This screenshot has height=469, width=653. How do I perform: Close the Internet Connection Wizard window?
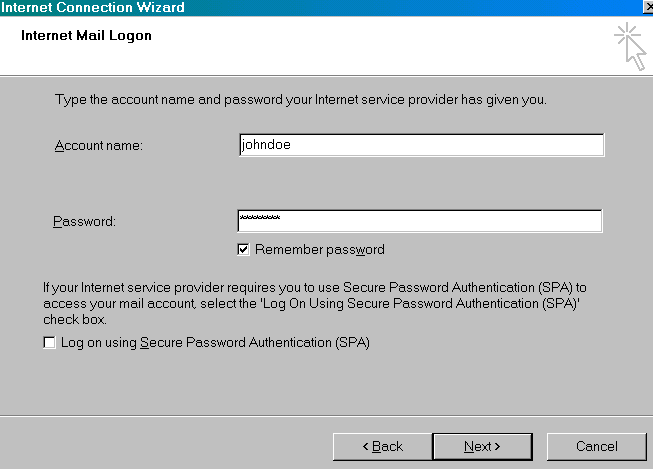(x=648, y=7)
